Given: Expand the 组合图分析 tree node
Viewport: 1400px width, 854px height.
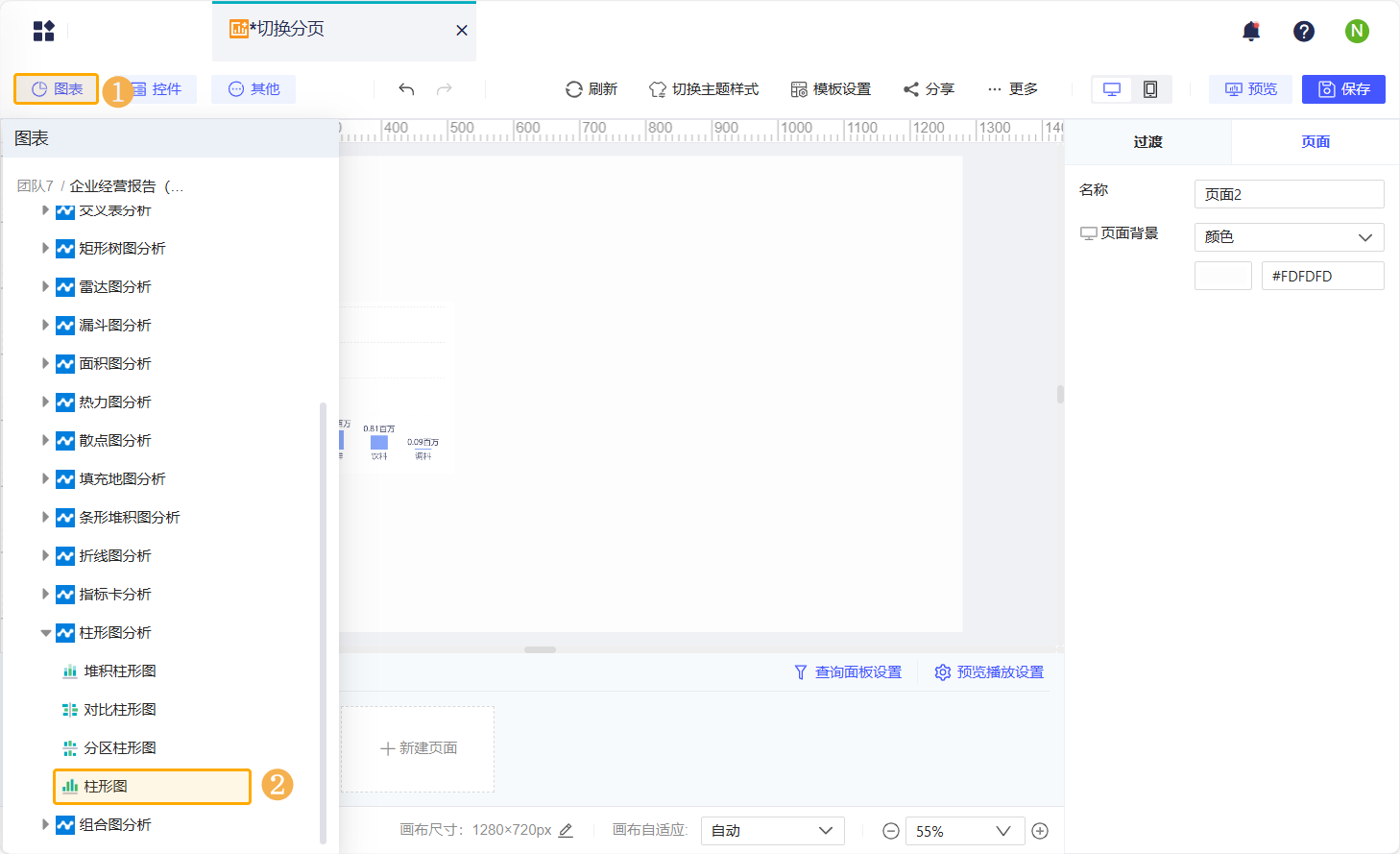Looking at the screenshot, I should click(45, 824).
